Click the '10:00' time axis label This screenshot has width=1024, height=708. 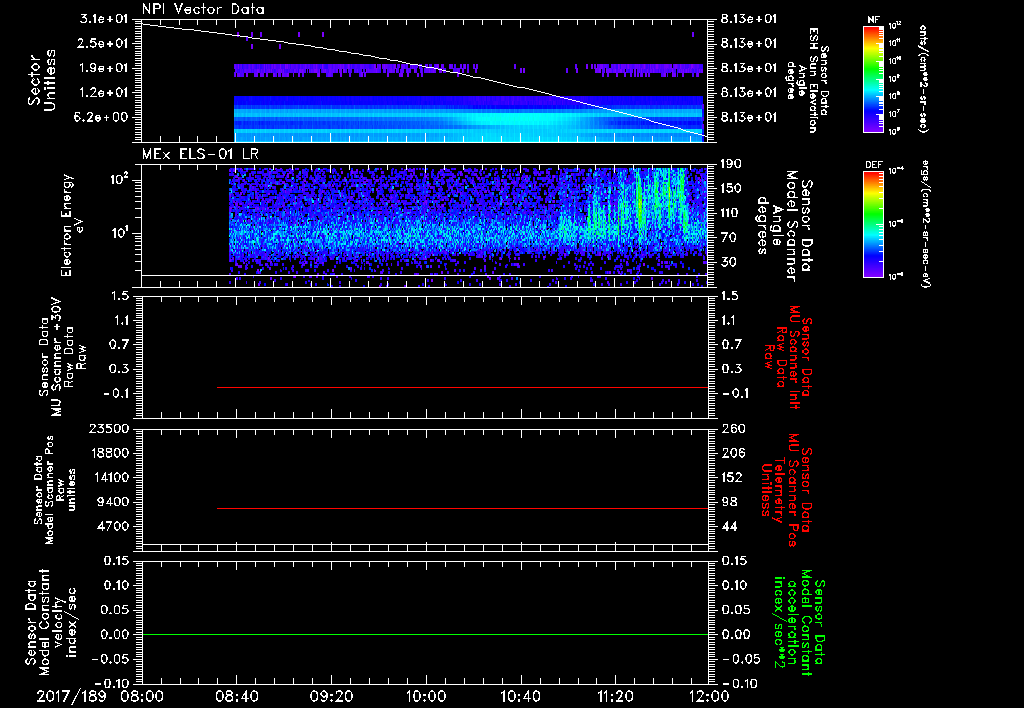pos(426,696)
